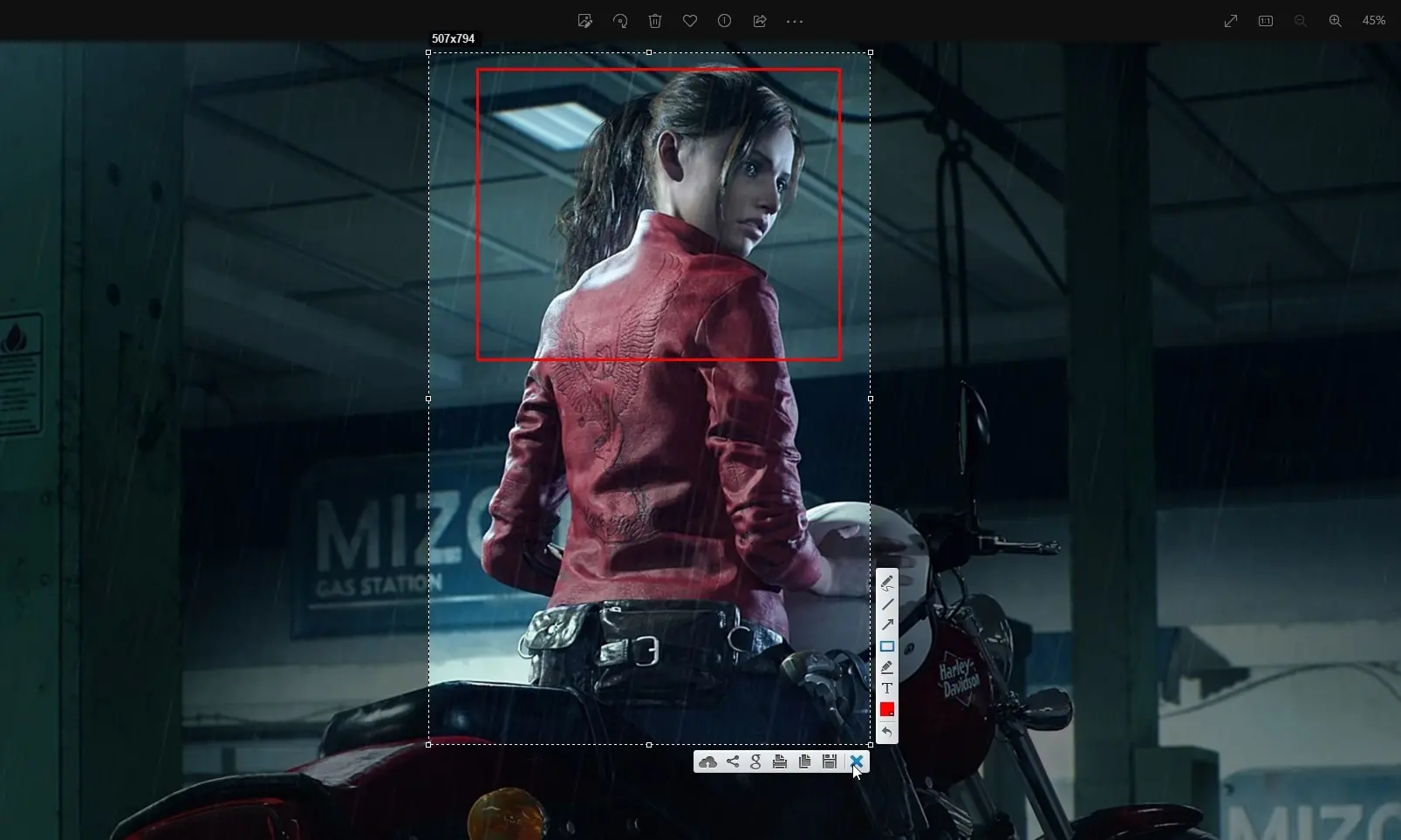Close Lightshot with the blue X
This screenshot has height=840, width=1401.
click(856, 761)
